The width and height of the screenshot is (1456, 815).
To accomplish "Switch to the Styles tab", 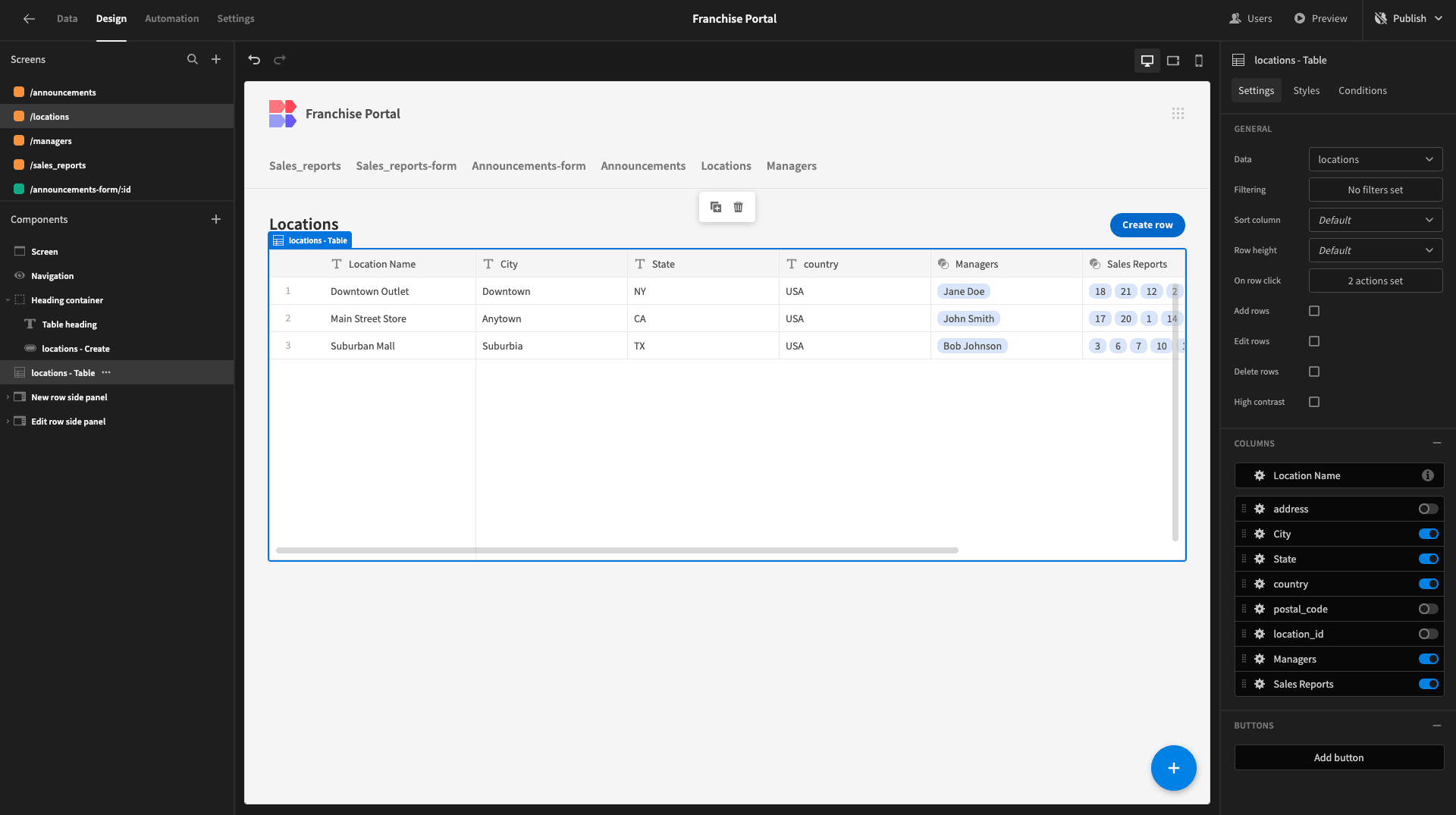I will coord(1306,90).
